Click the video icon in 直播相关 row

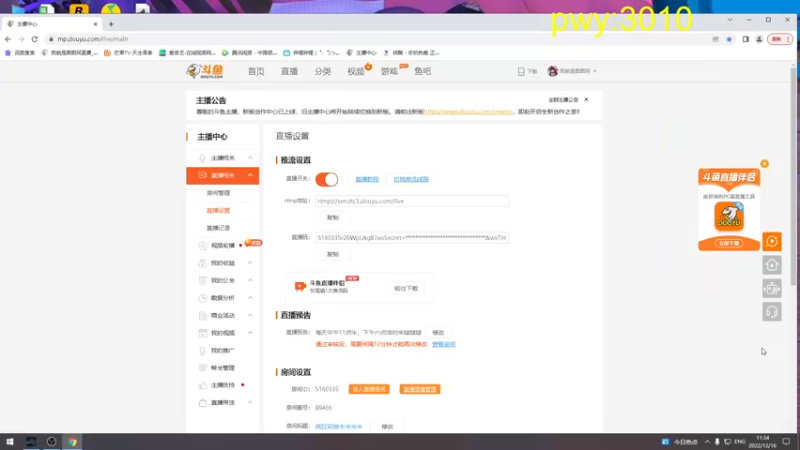202,175
